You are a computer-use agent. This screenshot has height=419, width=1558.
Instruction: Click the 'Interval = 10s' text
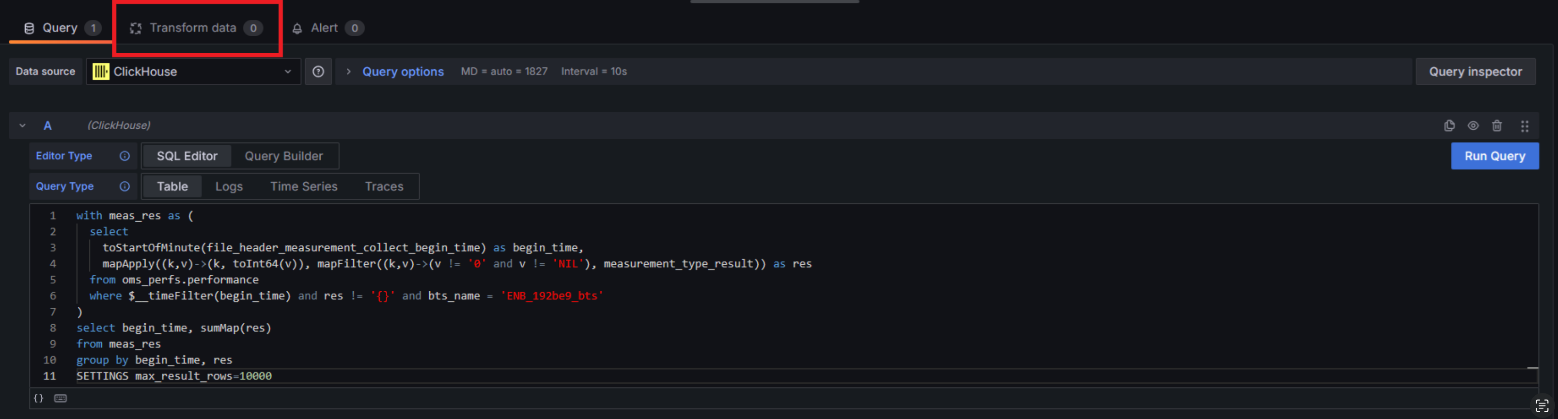(594, 72)
